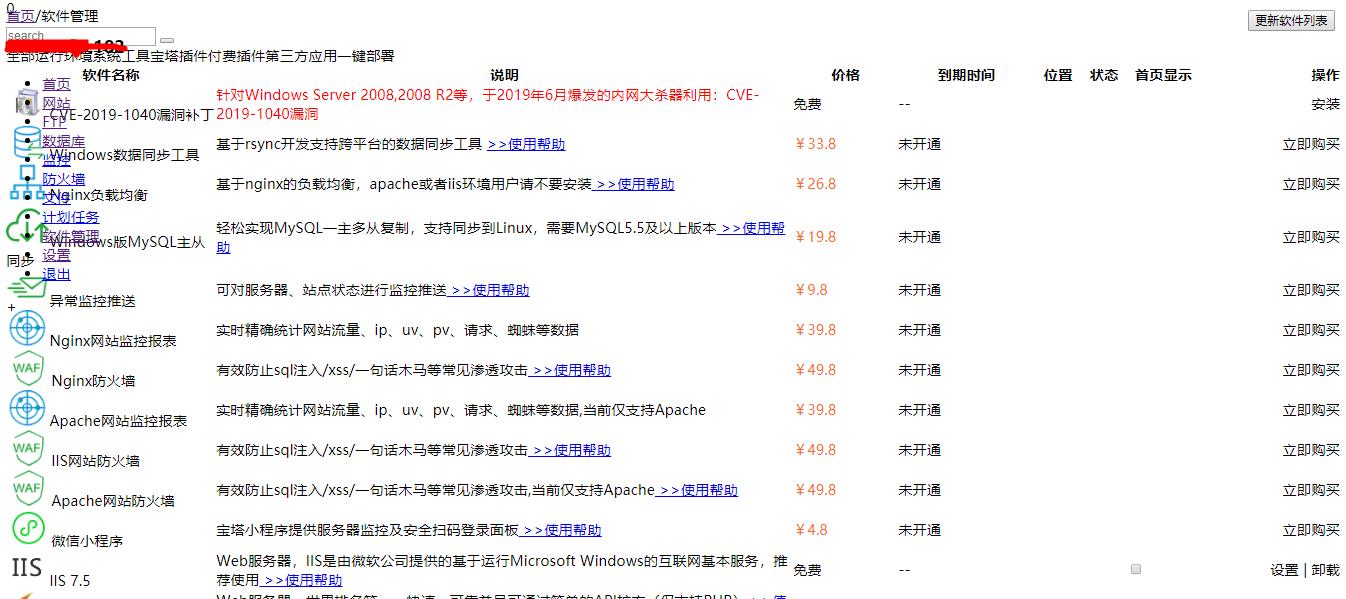Click 立即购买 for Windows数据同步工具
The width and height of the screenshot is (1346, 599).
pos(1311,144)
